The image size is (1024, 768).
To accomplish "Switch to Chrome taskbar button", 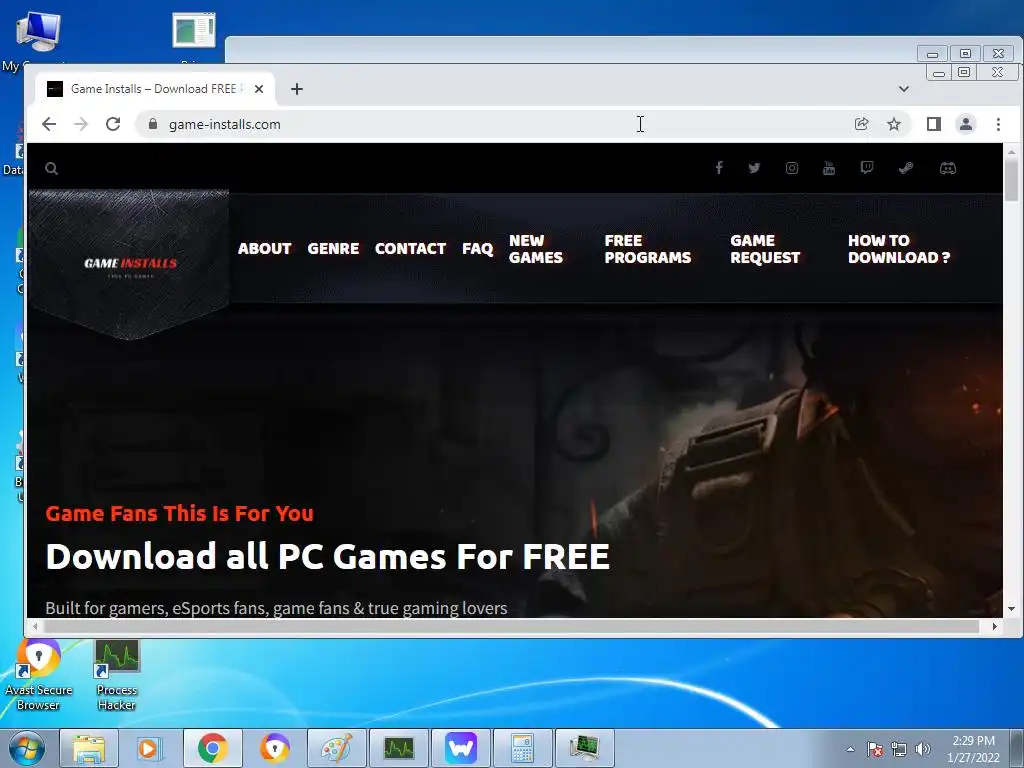I will pos(213,748).
